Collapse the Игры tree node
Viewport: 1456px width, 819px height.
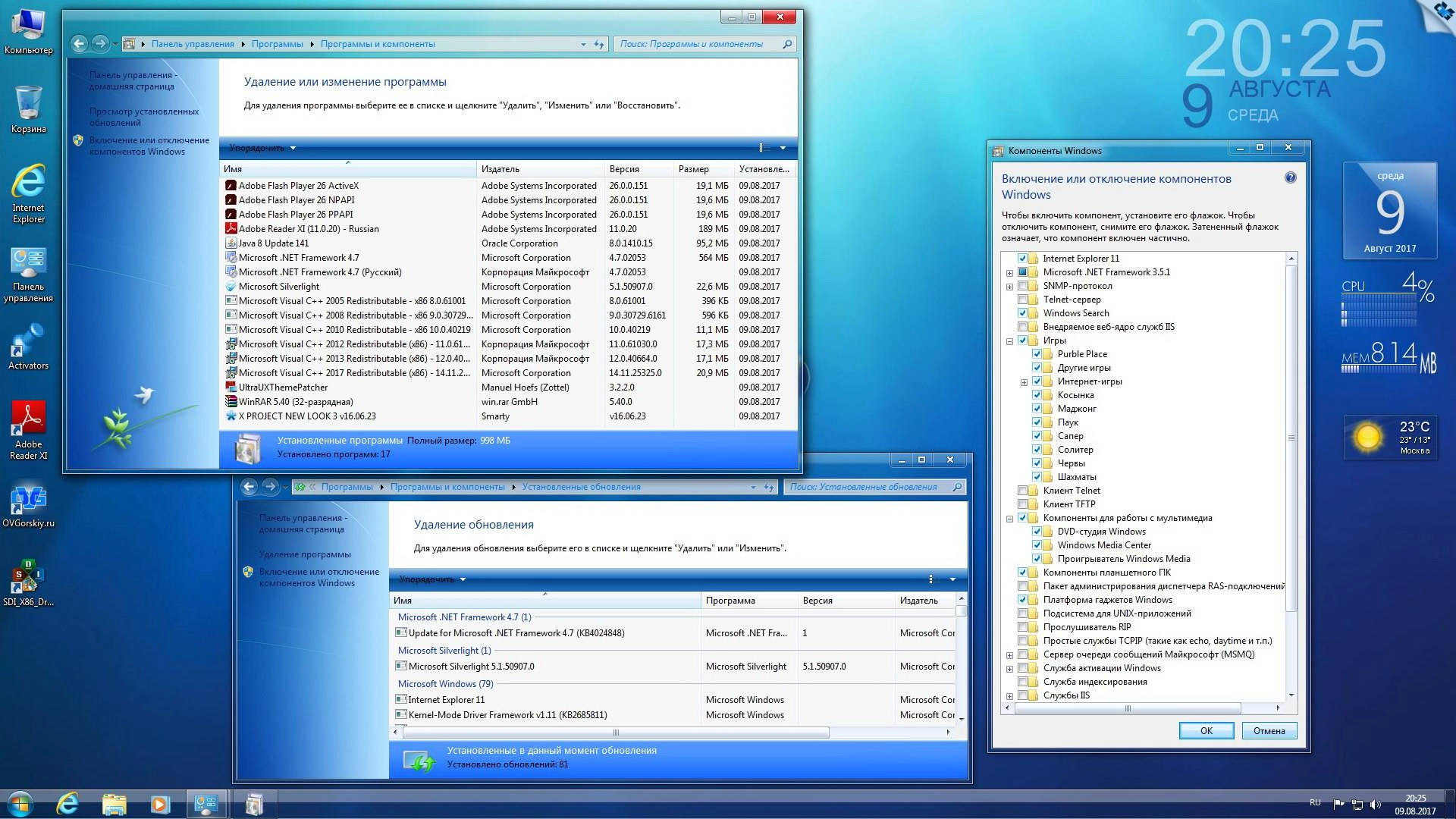[x=1009, y=341]
